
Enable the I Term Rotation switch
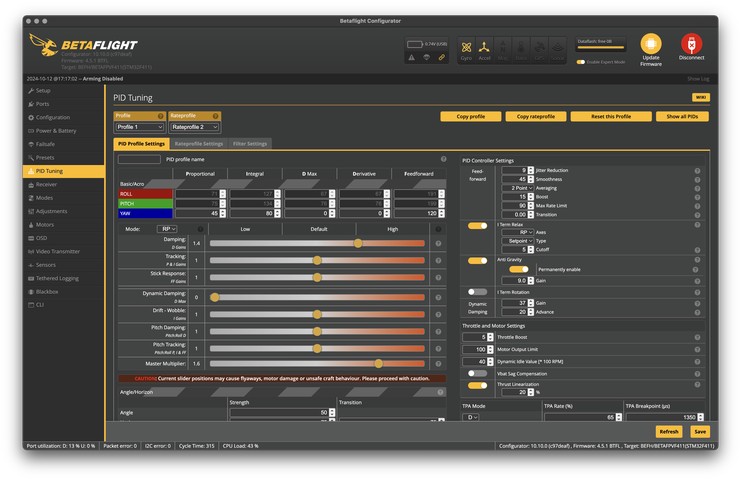pyautogui.click(x=478, y=291)
